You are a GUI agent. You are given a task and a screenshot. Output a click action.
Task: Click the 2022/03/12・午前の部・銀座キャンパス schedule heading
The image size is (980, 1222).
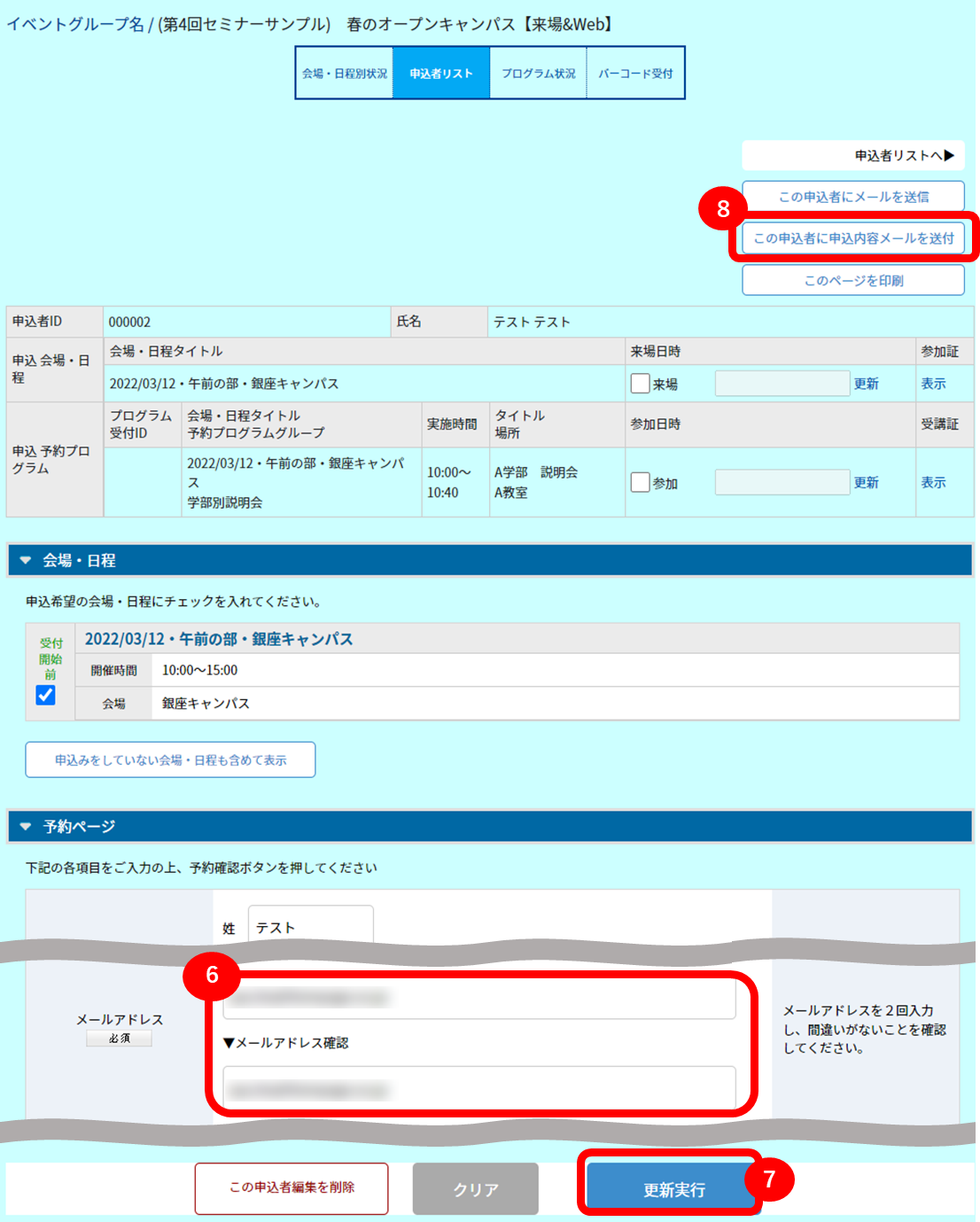point(219,639)
